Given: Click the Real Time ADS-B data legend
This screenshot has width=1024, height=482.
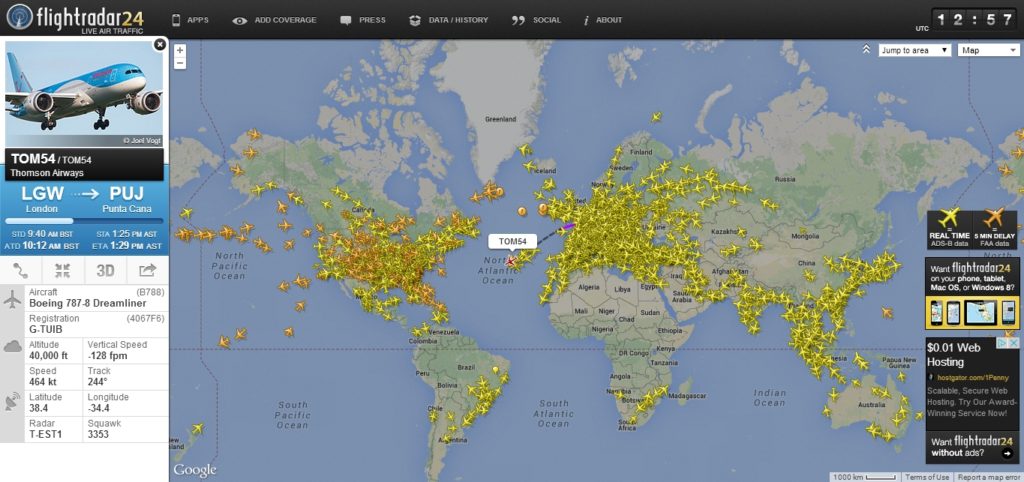Looking at the screenshot, I should 950,229.
